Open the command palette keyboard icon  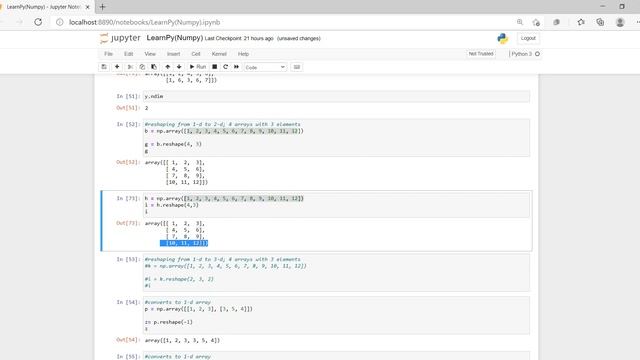[x=297, y=67]
